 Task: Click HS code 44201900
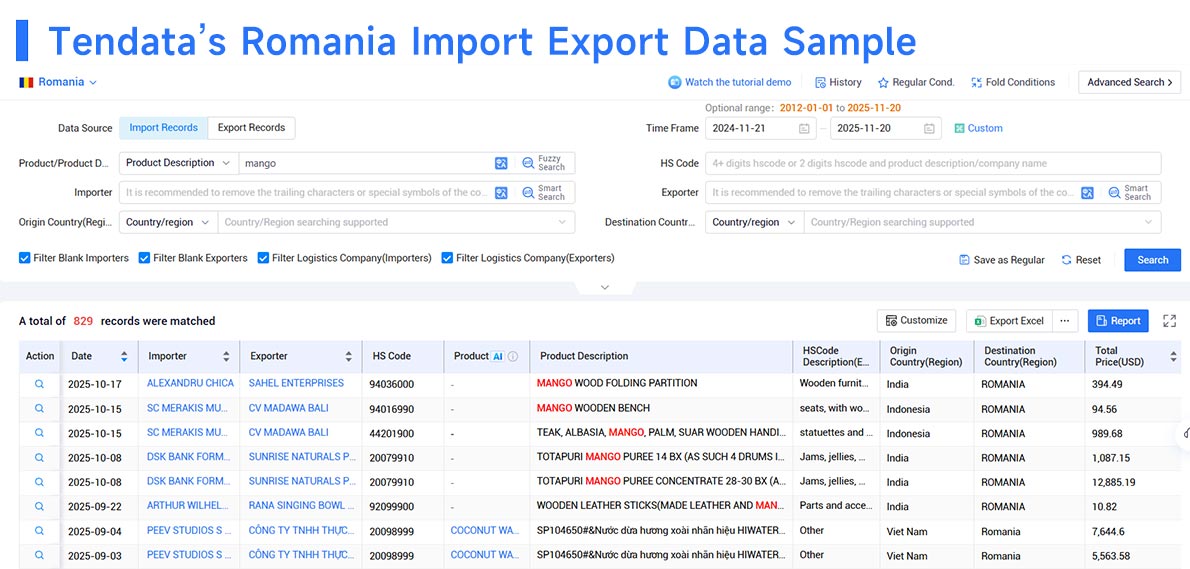point(392,433)
